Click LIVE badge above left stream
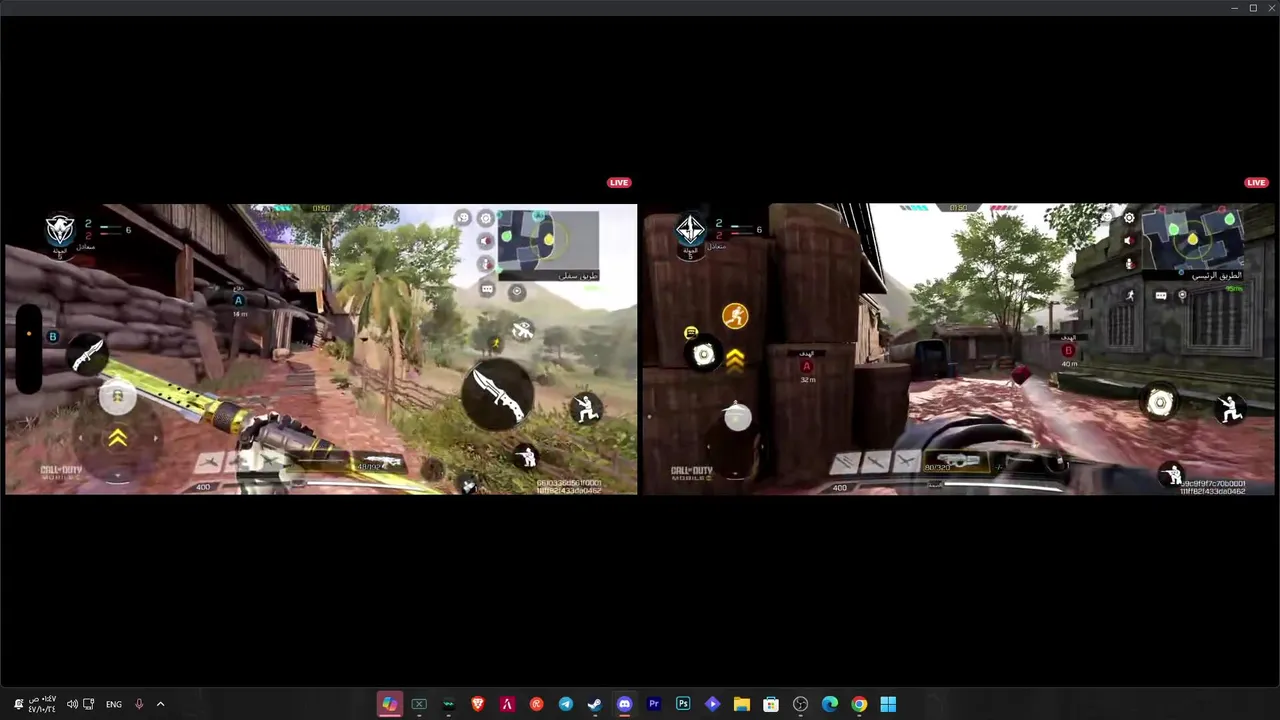1280x720 pixels. coord(619,183)
